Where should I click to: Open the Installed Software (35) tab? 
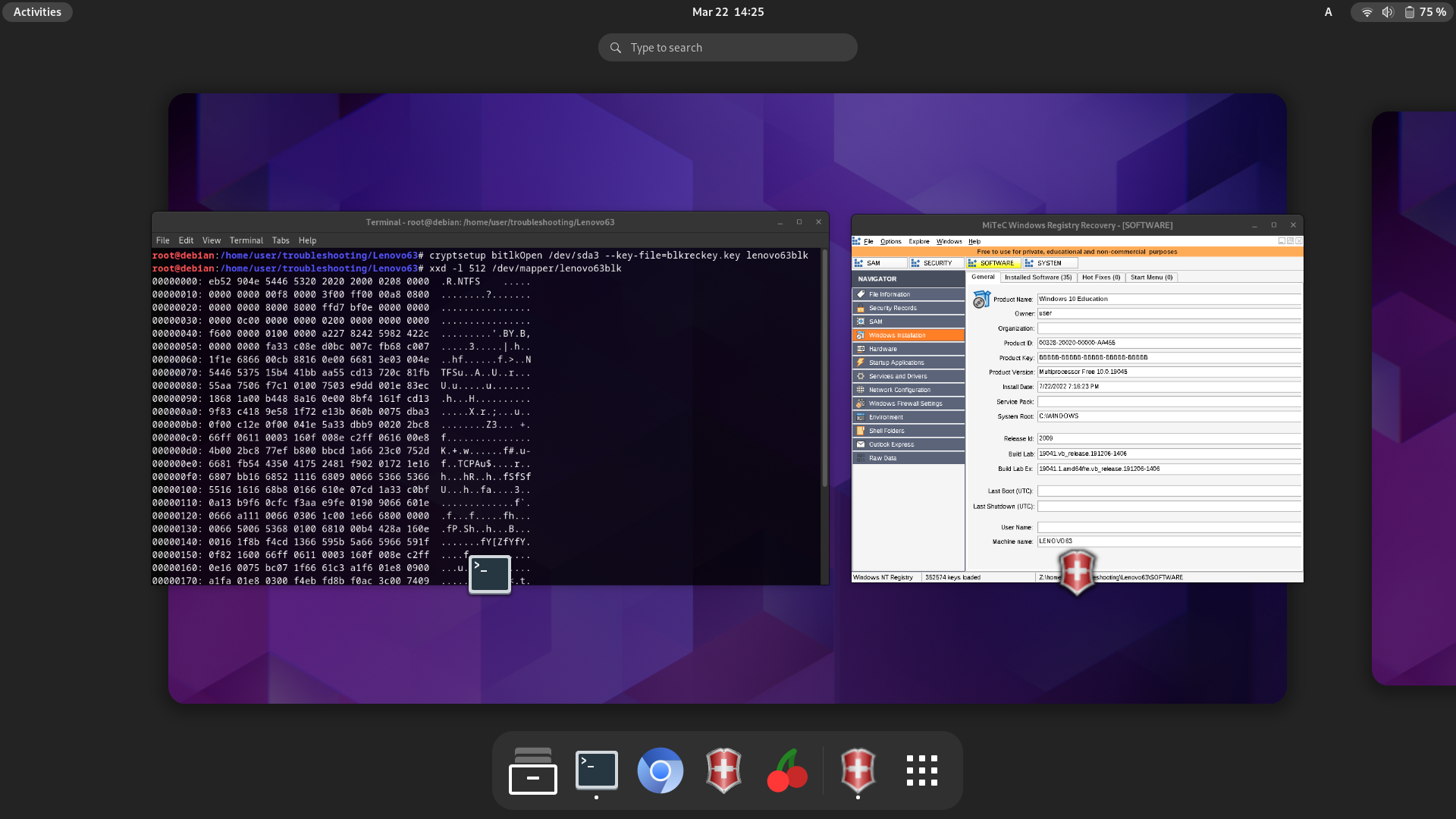1037,278
